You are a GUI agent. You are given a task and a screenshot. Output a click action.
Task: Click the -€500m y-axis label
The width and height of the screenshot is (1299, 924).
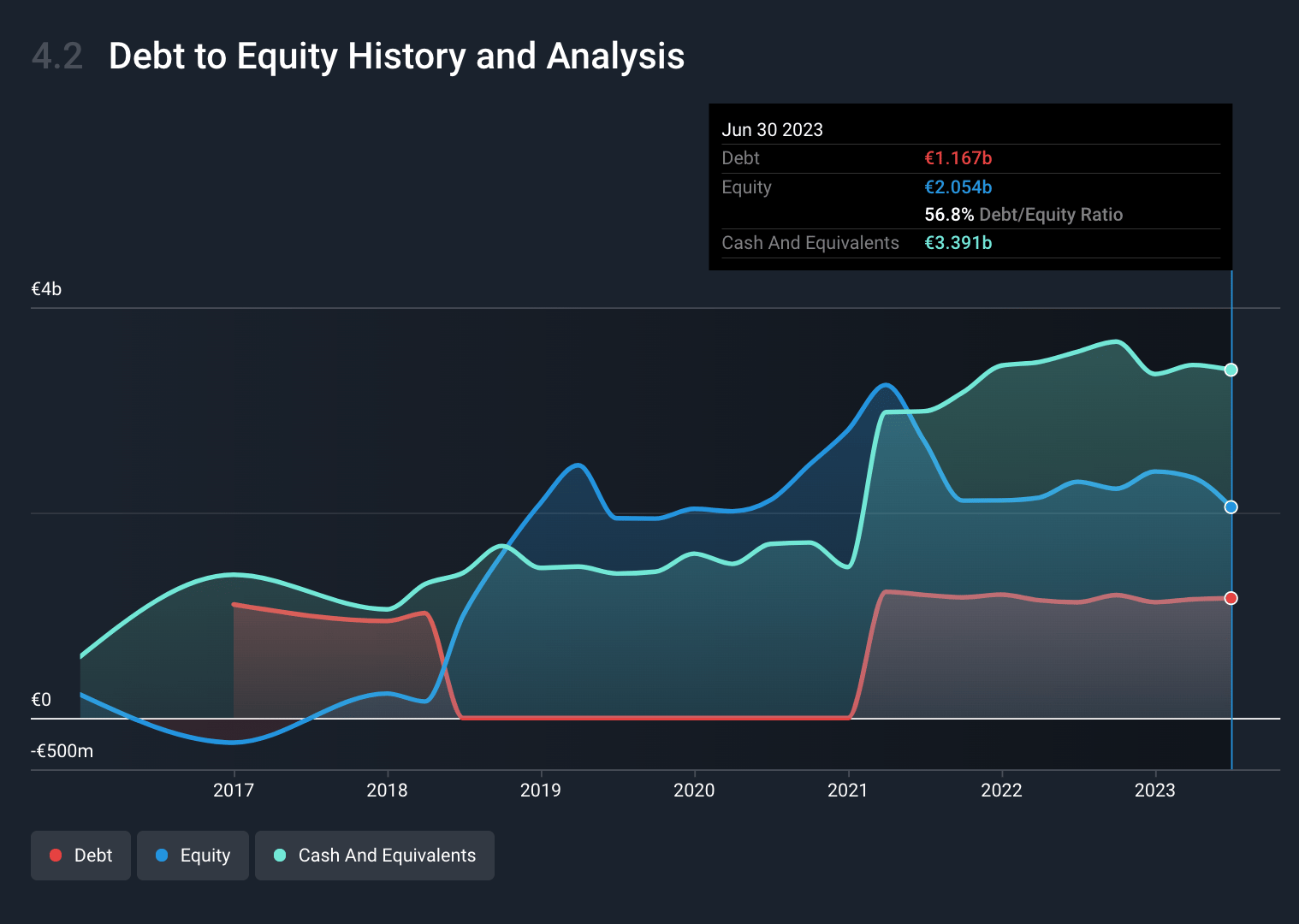pyautogui.click(x=62, y=751)
